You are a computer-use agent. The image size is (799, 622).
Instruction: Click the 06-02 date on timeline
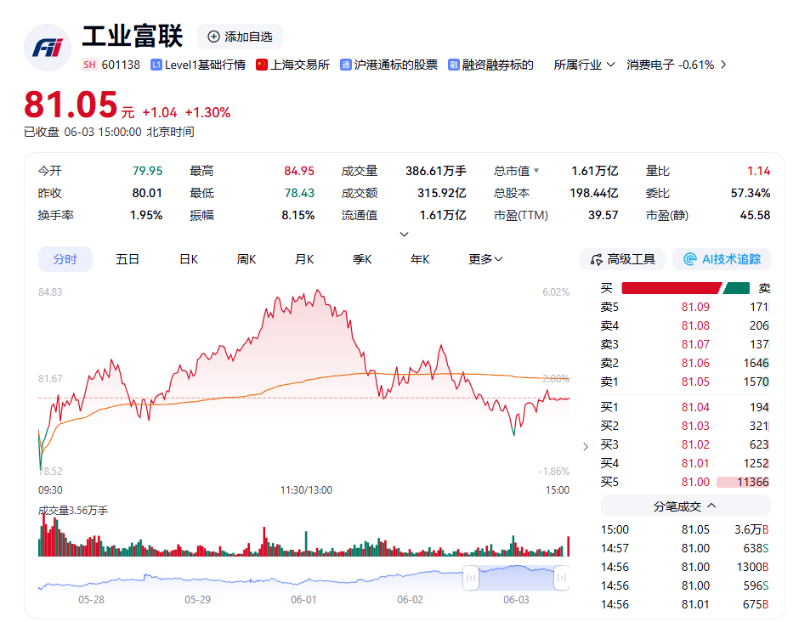(x=410, y=600)
